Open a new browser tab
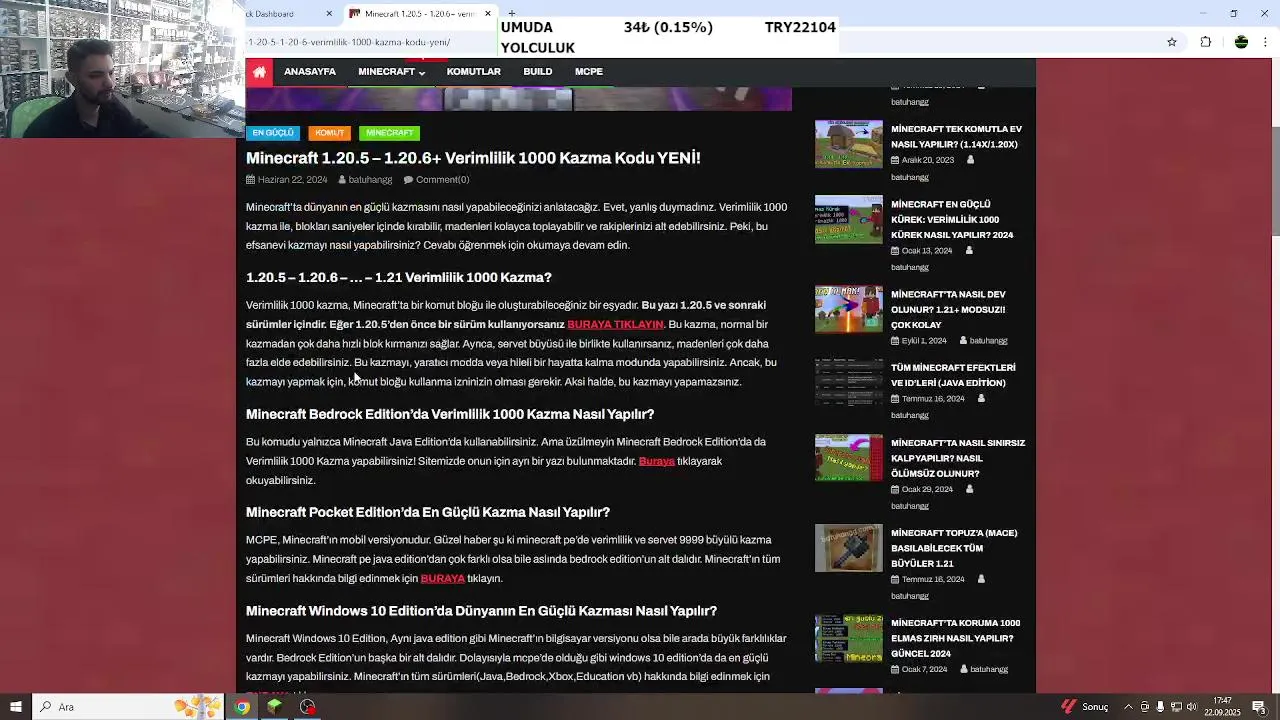 point(512,14)
